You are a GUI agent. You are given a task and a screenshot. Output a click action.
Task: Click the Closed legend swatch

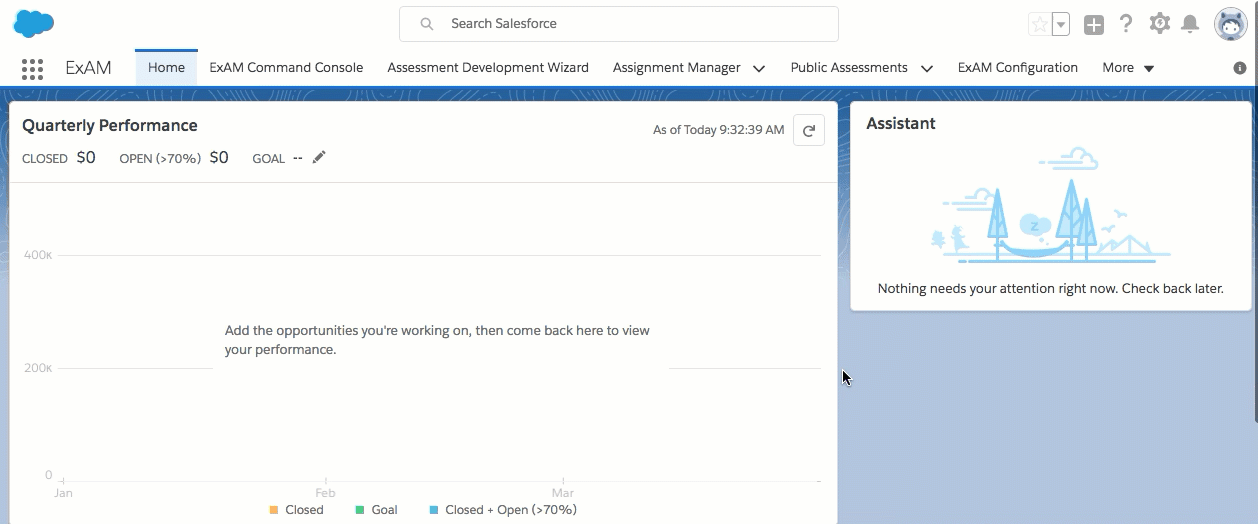tap(274, 510)
